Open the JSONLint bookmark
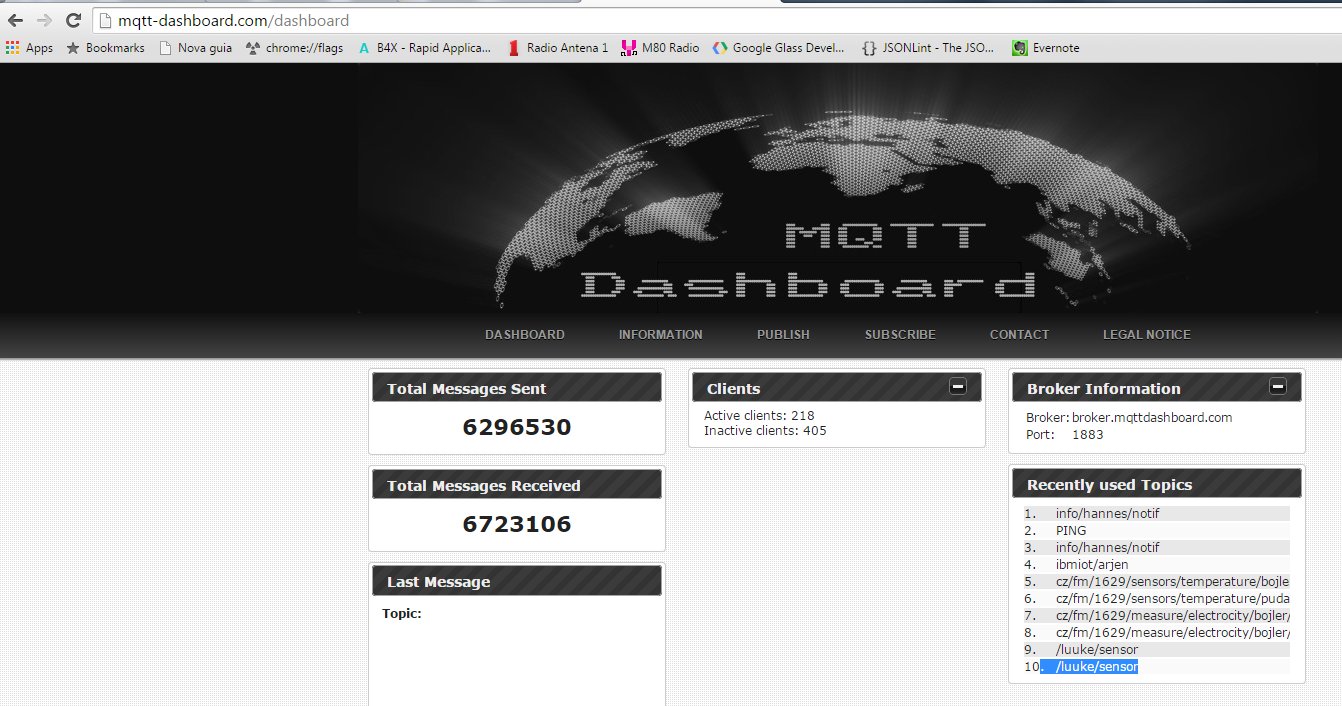Viewport: 1342px width, 706px height. [928, 47]
